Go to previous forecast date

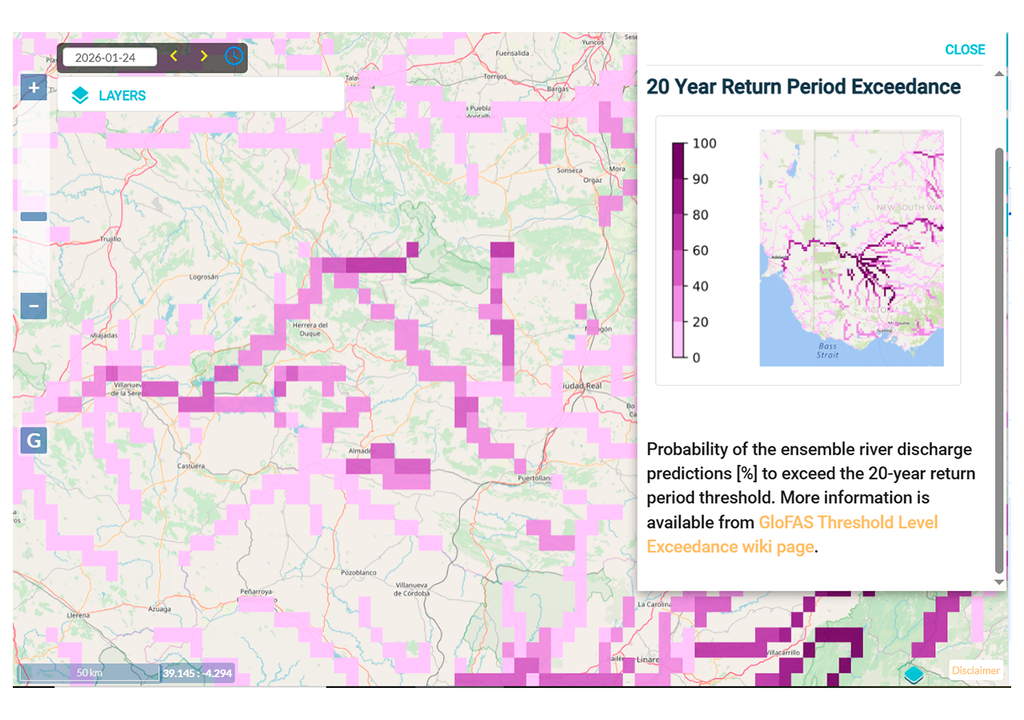point(173,56)
